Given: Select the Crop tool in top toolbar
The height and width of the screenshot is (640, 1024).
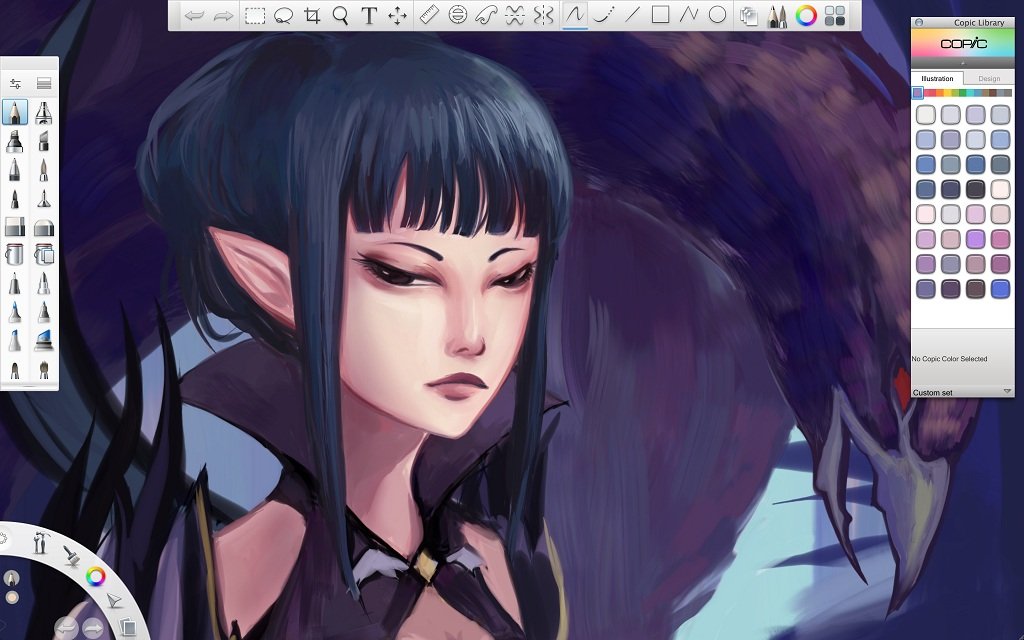Looking at the screenshot, I should 312,16.
